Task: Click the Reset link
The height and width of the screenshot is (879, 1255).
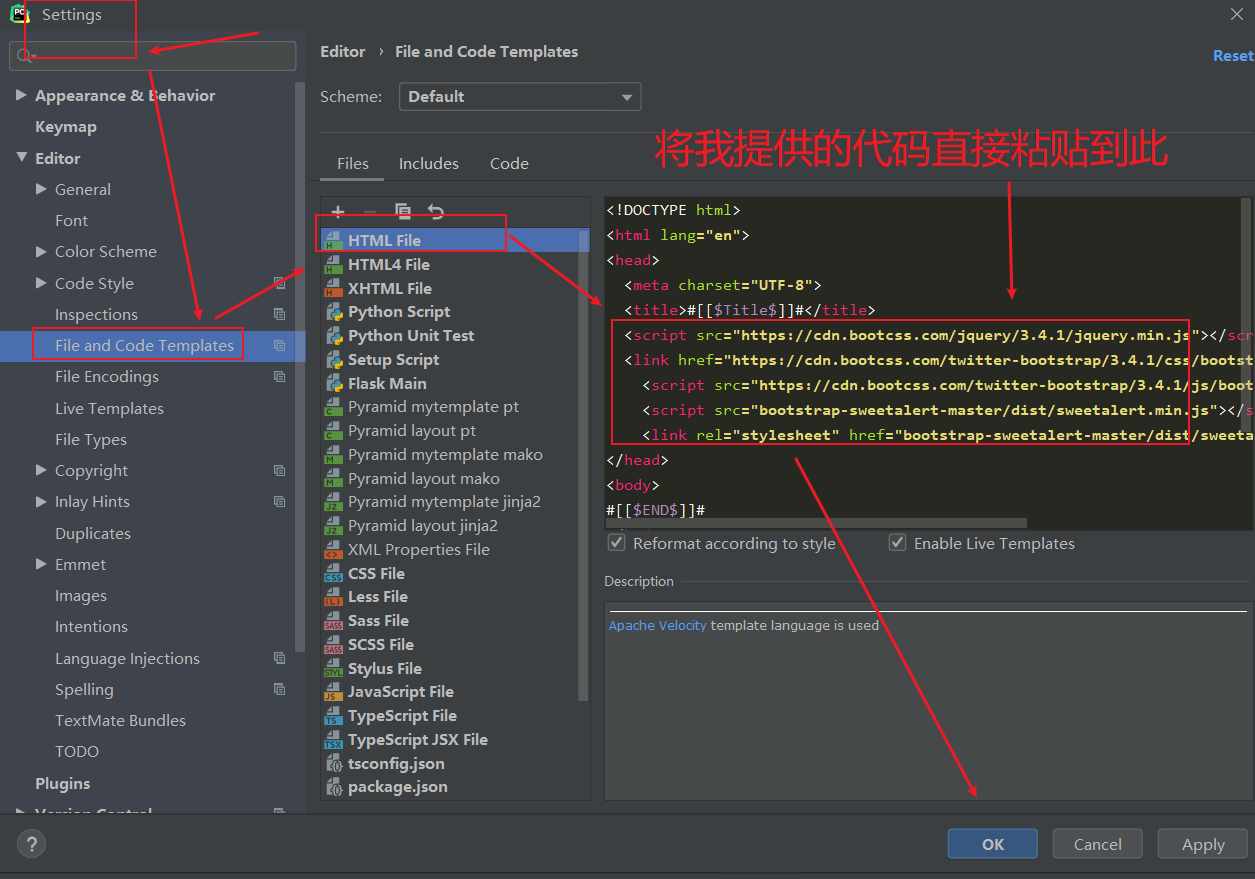Action: (1232, 56)
